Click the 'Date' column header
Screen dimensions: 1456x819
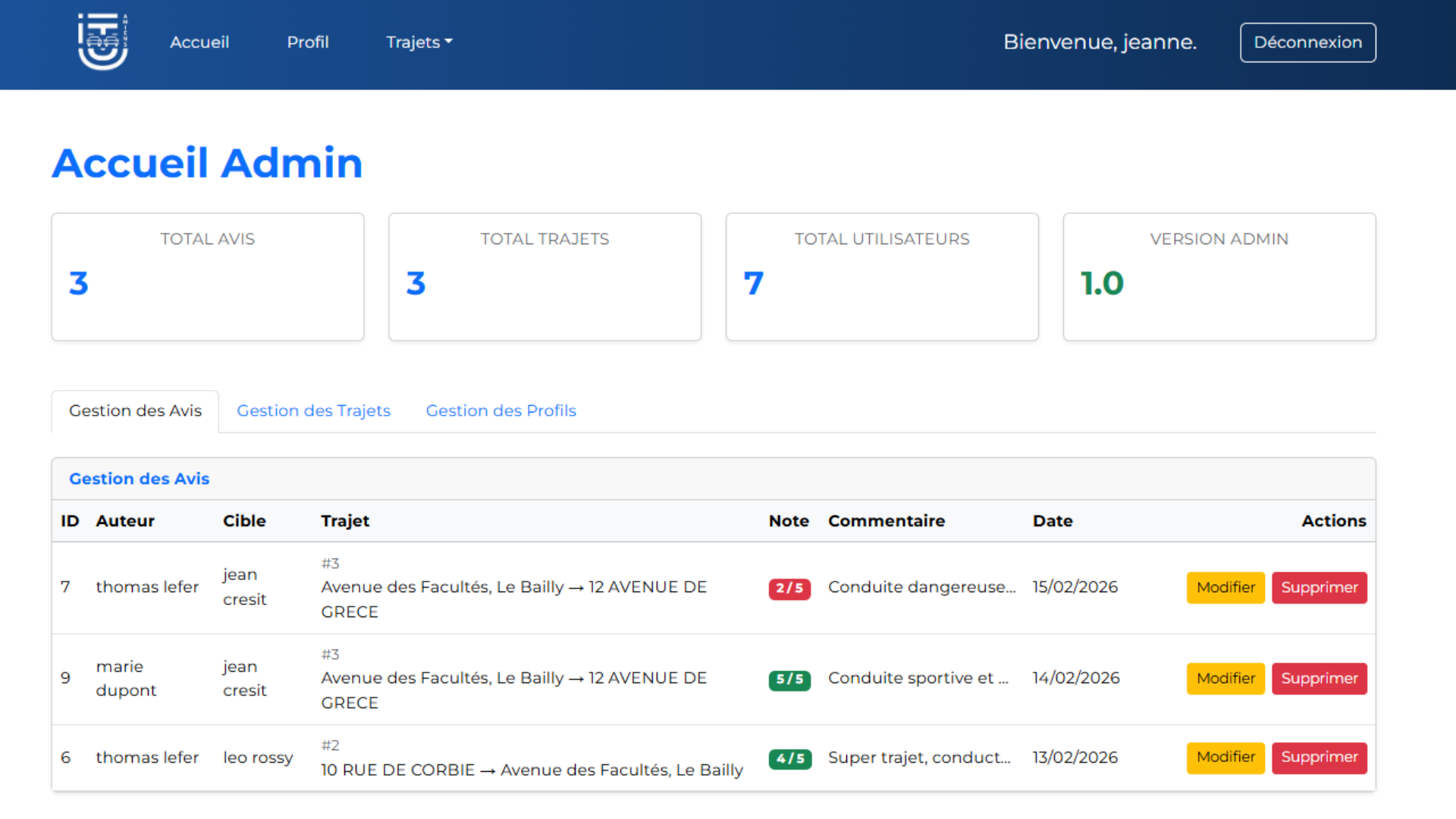click(x=1053, y=521)
